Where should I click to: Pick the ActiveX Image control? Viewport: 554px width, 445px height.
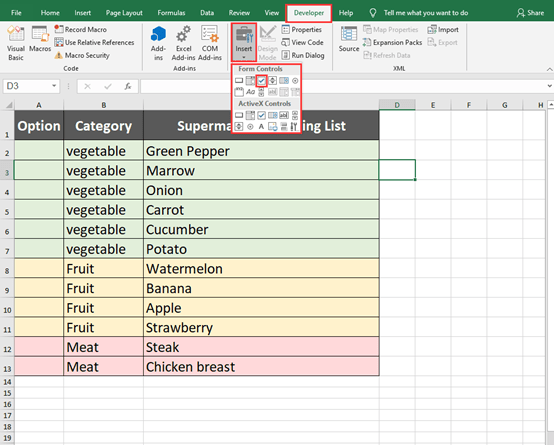pos(273,127)
